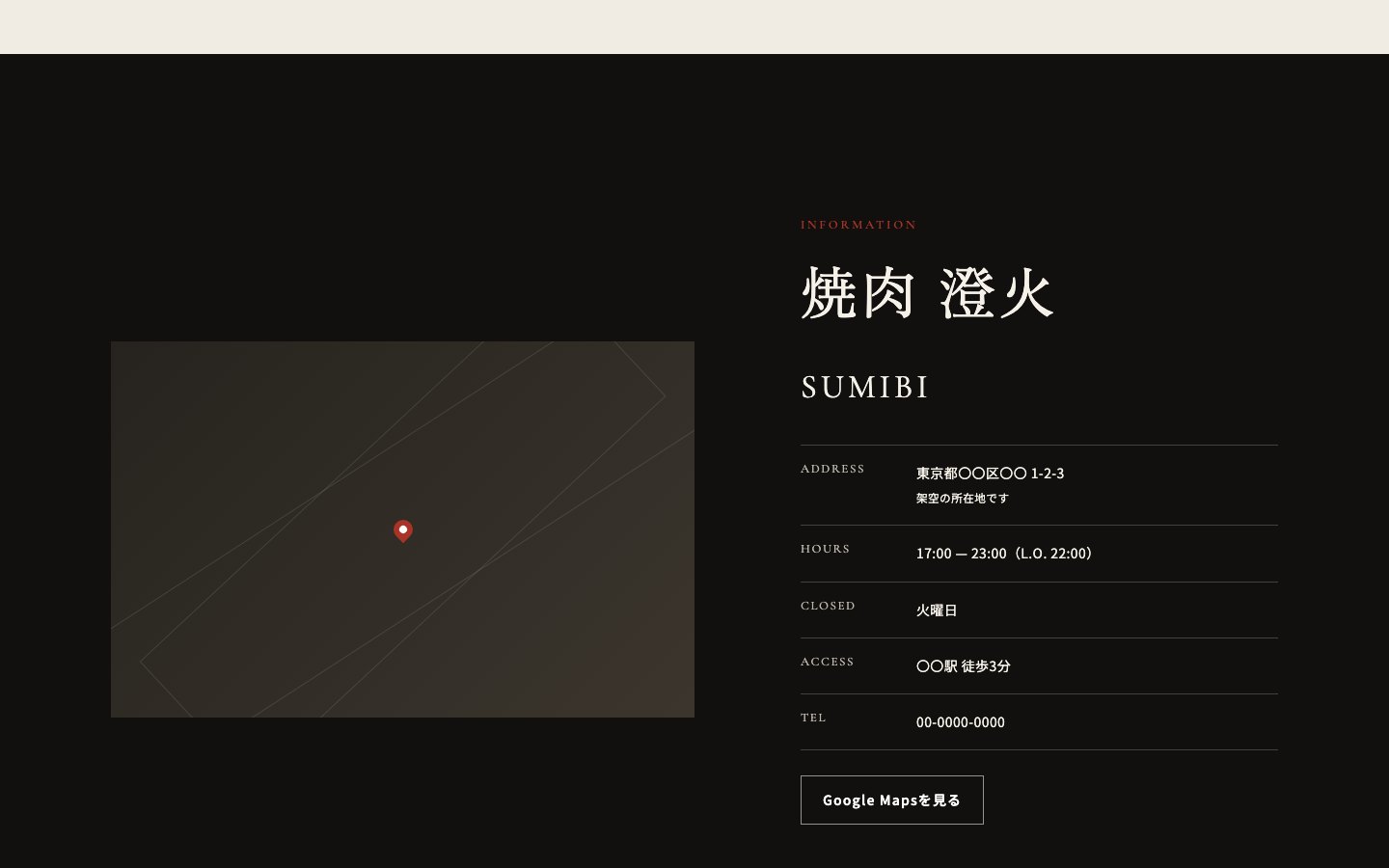1389x868 pixels.
Task: Click the HOURS row label
Action: tap(826, 549)
